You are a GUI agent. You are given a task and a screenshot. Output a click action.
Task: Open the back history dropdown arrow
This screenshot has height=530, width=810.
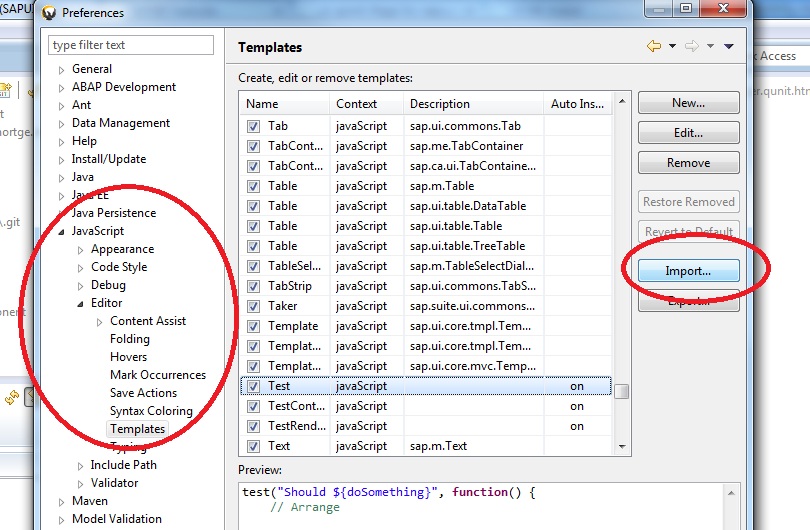(x=672, y=46)
